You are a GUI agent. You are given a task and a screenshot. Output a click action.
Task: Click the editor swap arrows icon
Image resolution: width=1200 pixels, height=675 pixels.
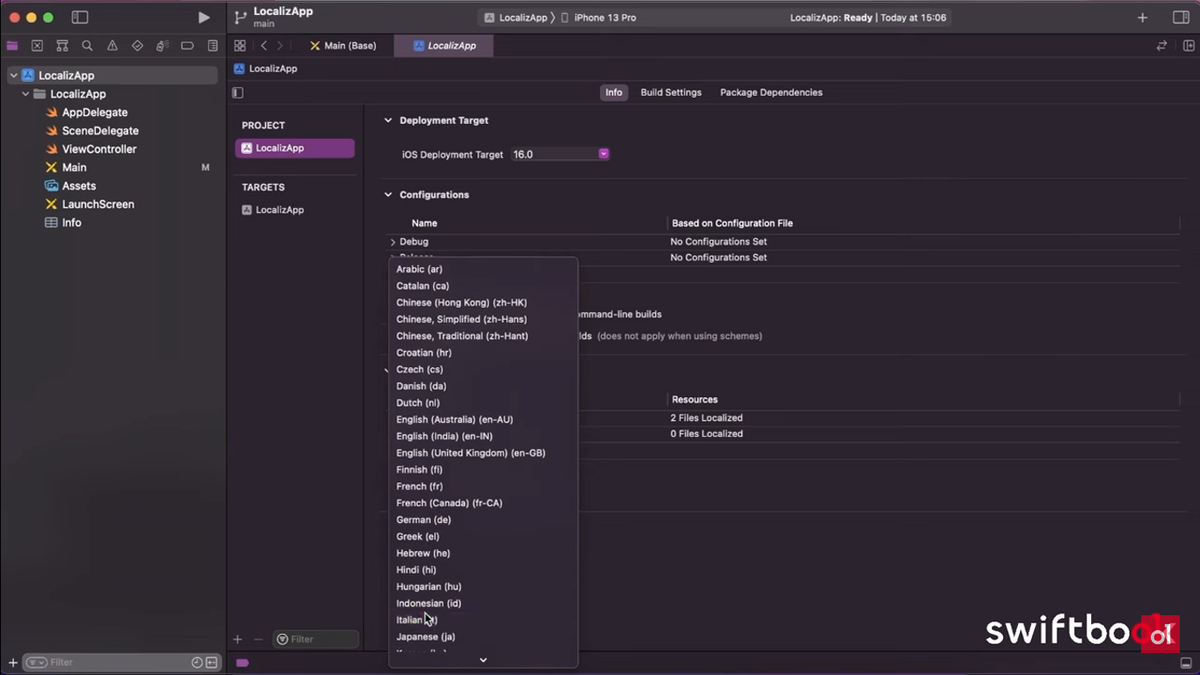pos(1162,46)
